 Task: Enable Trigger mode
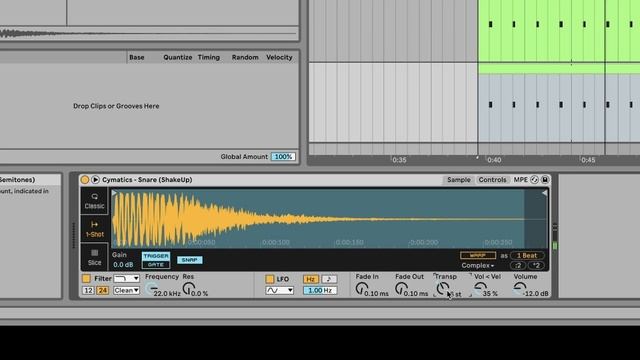[x=156, y=256]
